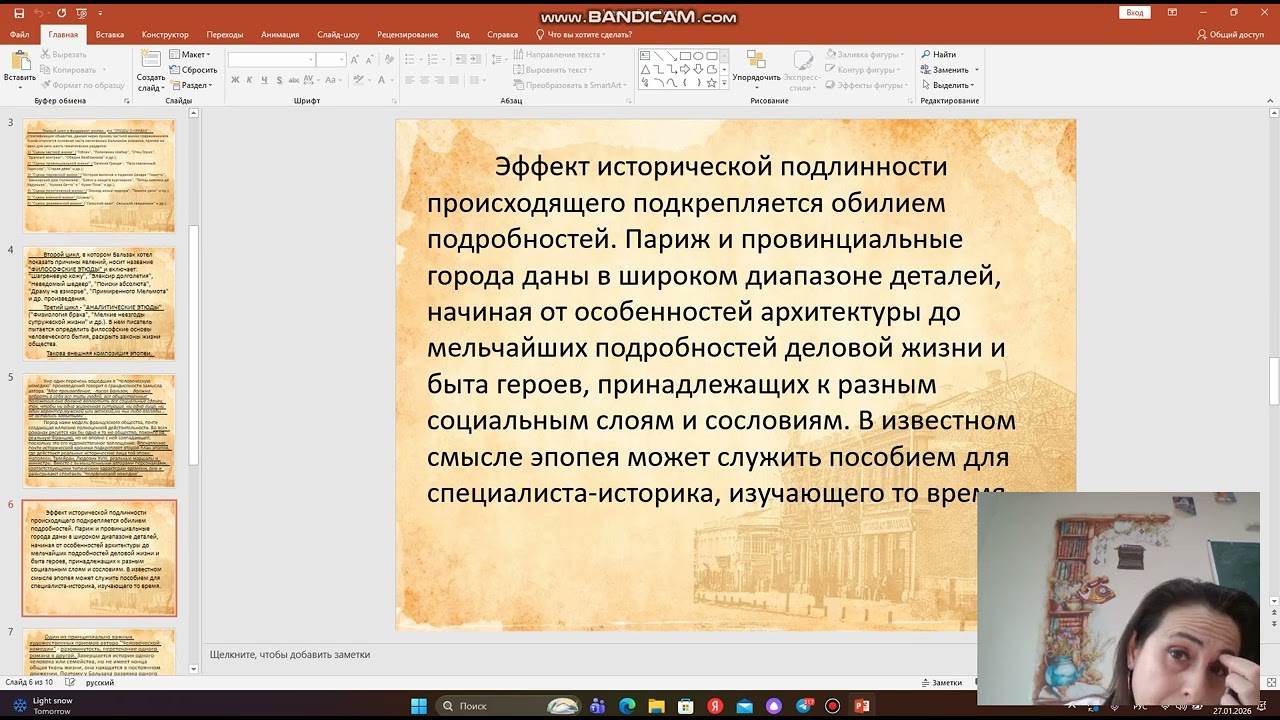Click Reset (Сбросить) slide layout
Screen dimensions: 1280x720
coord(193,70)
